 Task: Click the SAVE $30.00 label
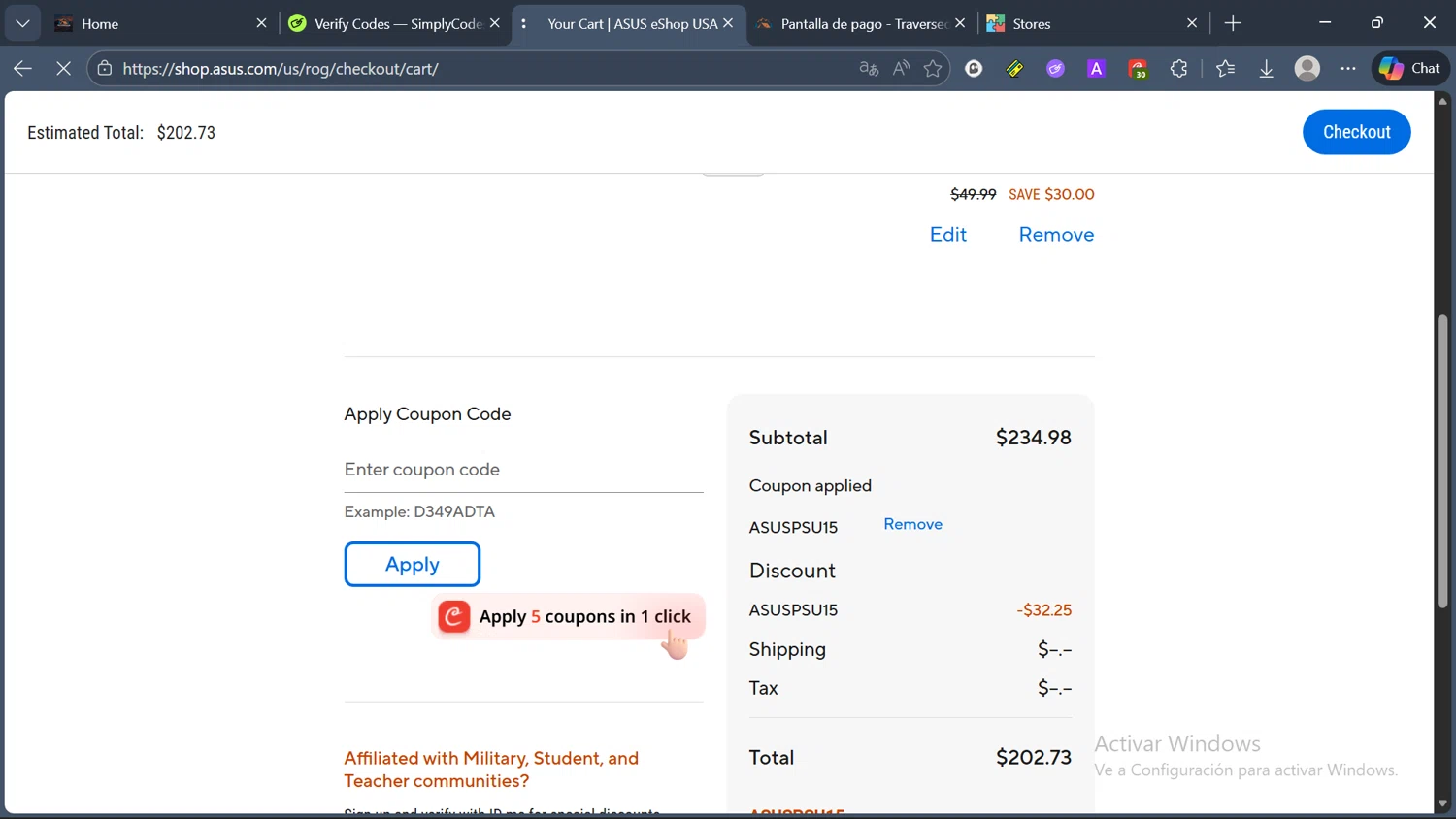[x=1051, y=194]
